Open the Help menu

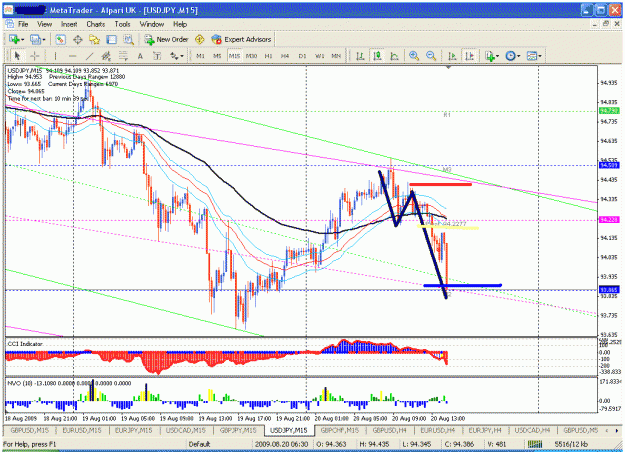coord(180,24)
